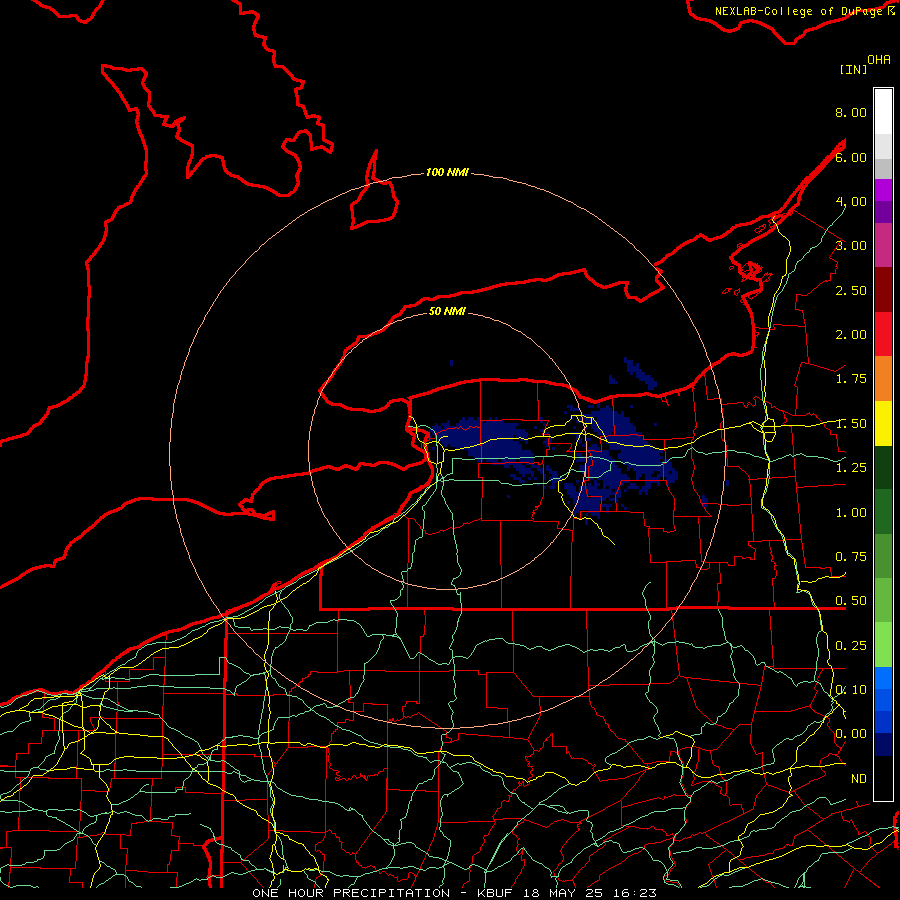900x900 pixels.
Task: Click the 2.50 legend value
Action: 851,290
